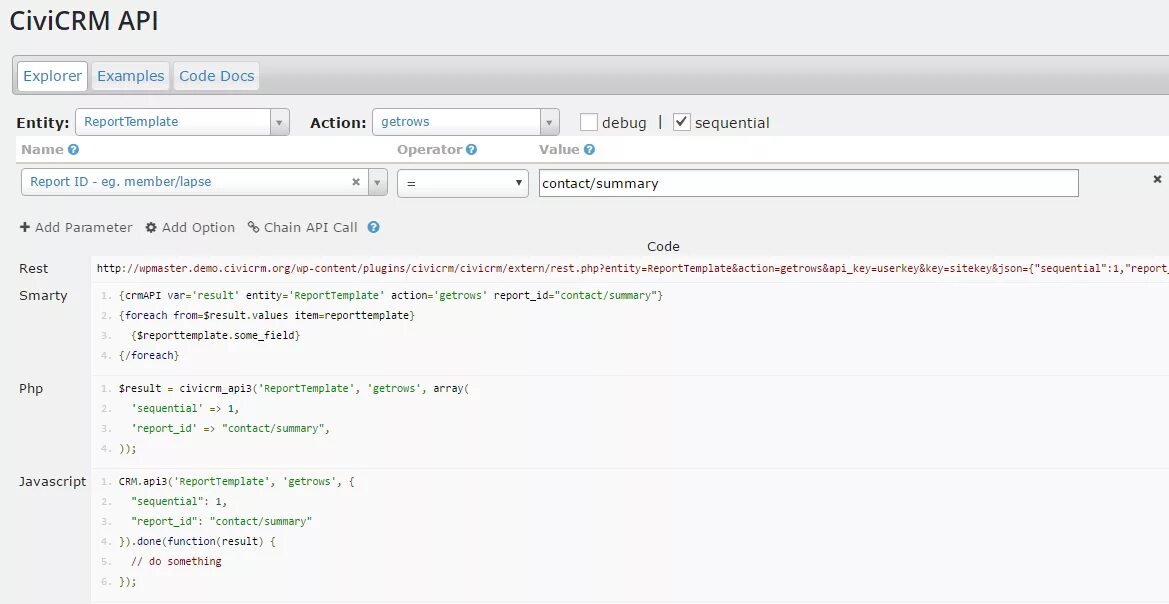The width and height of the screenshot is (1169, 604).
Task: Click the gear icon of Add Option
Action: click(x=151, y=227)
